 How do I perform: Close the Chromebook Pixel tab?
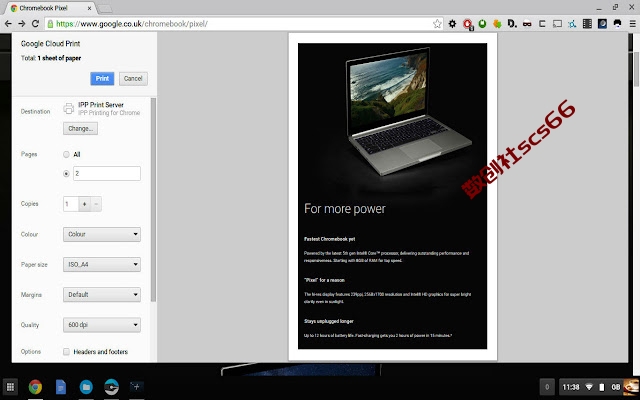pyautogui.click(x=89, y=8)
